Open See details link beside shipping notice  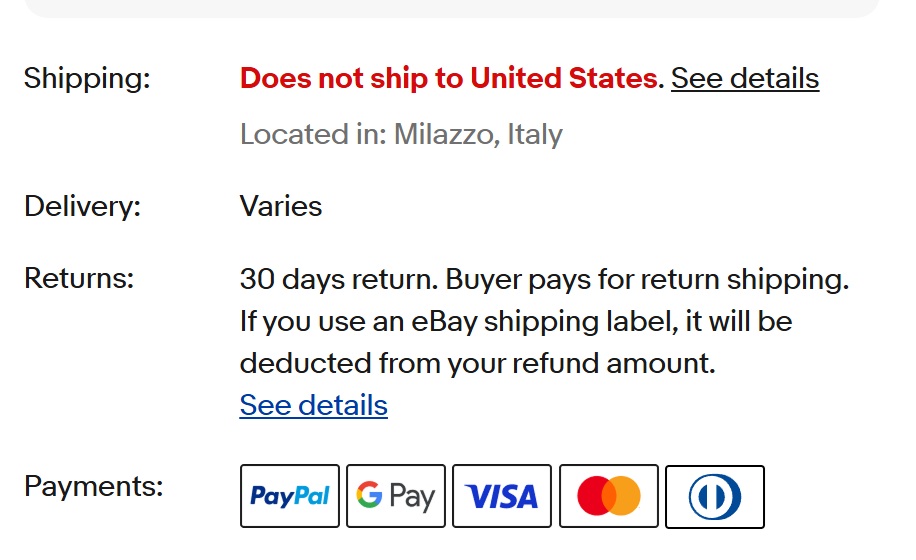tap(745, 78)
